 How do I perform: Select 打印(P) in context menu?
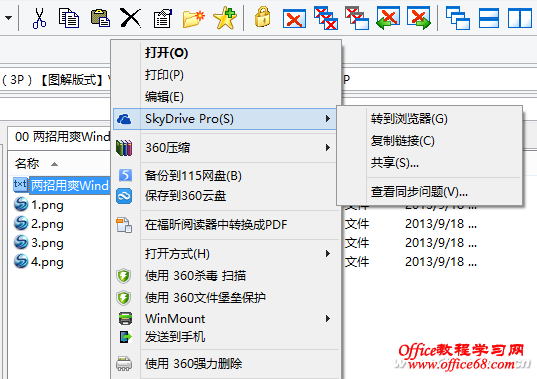click(x=227, y=75)
